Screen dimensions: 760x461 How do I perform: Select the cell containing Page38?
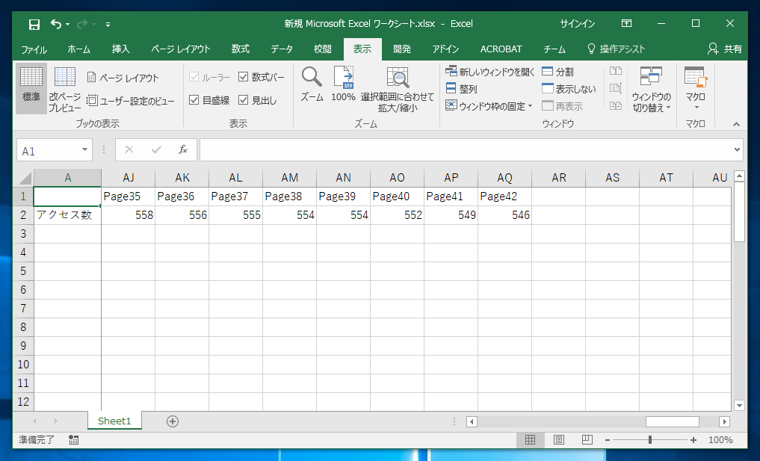point(289,196)
